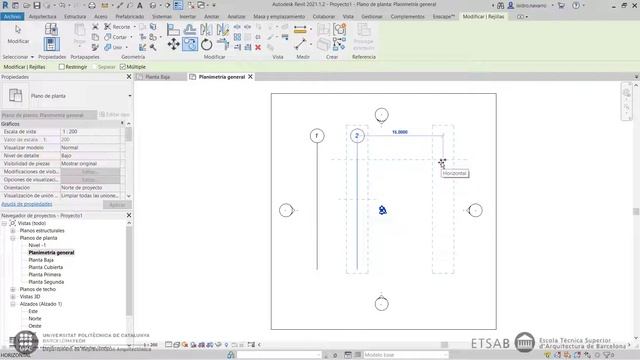Select Mirror - Draw Axis tool

tap(222, 29)
